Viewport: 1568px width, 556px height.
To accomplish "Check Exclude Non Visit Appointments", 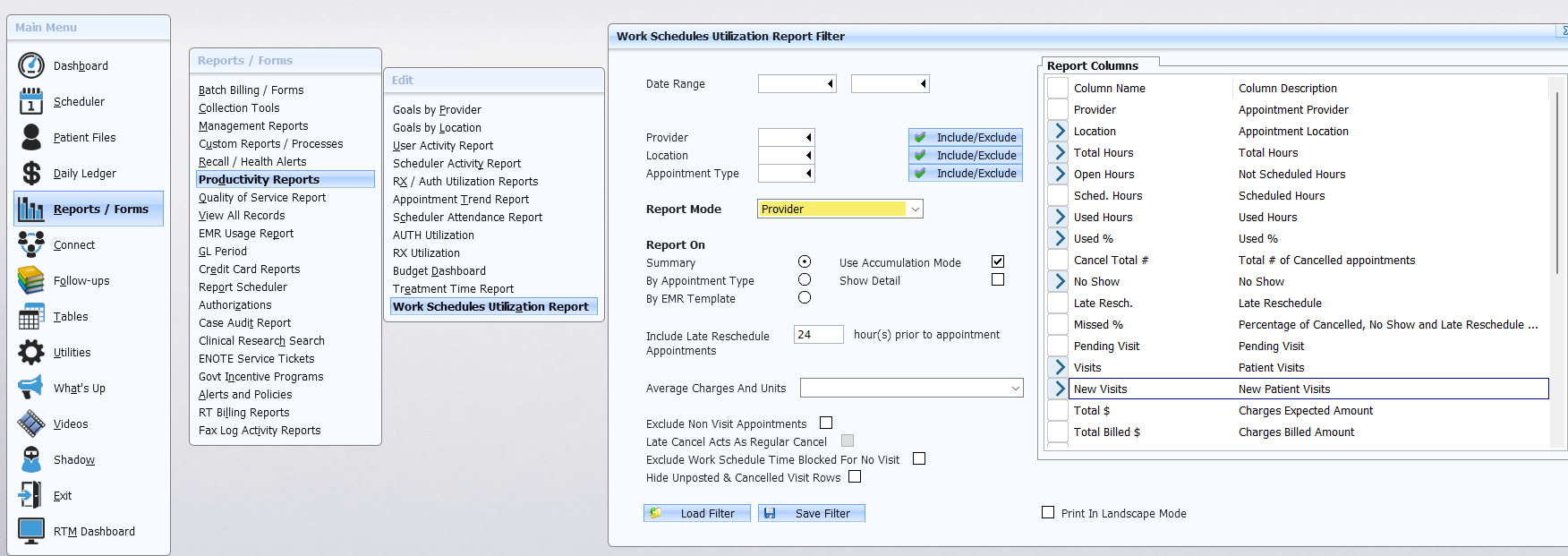I will coord(826,423).
